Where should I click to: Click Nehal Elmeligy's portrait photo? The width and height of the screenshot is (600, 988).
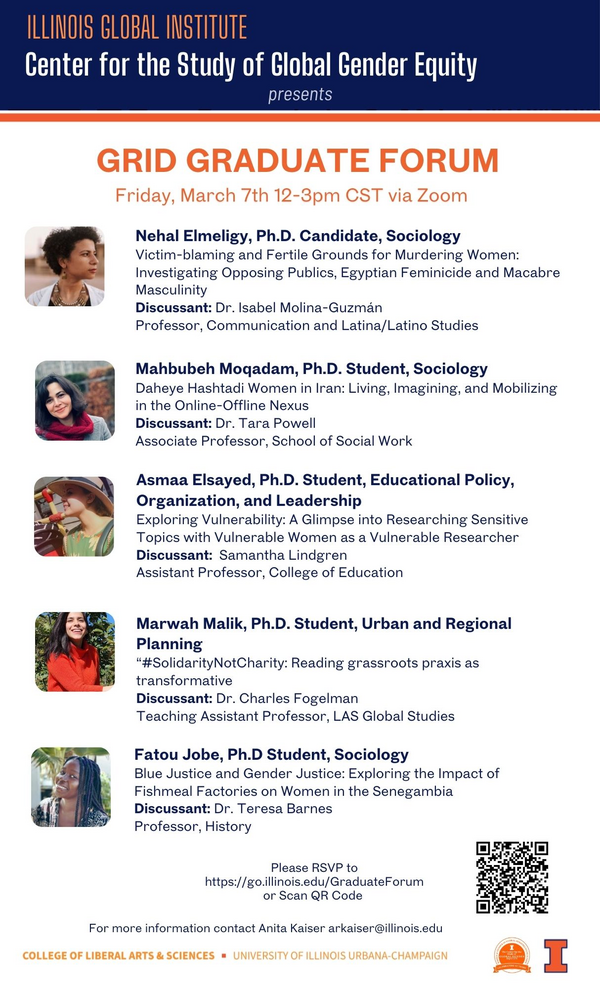click(64, 266)
